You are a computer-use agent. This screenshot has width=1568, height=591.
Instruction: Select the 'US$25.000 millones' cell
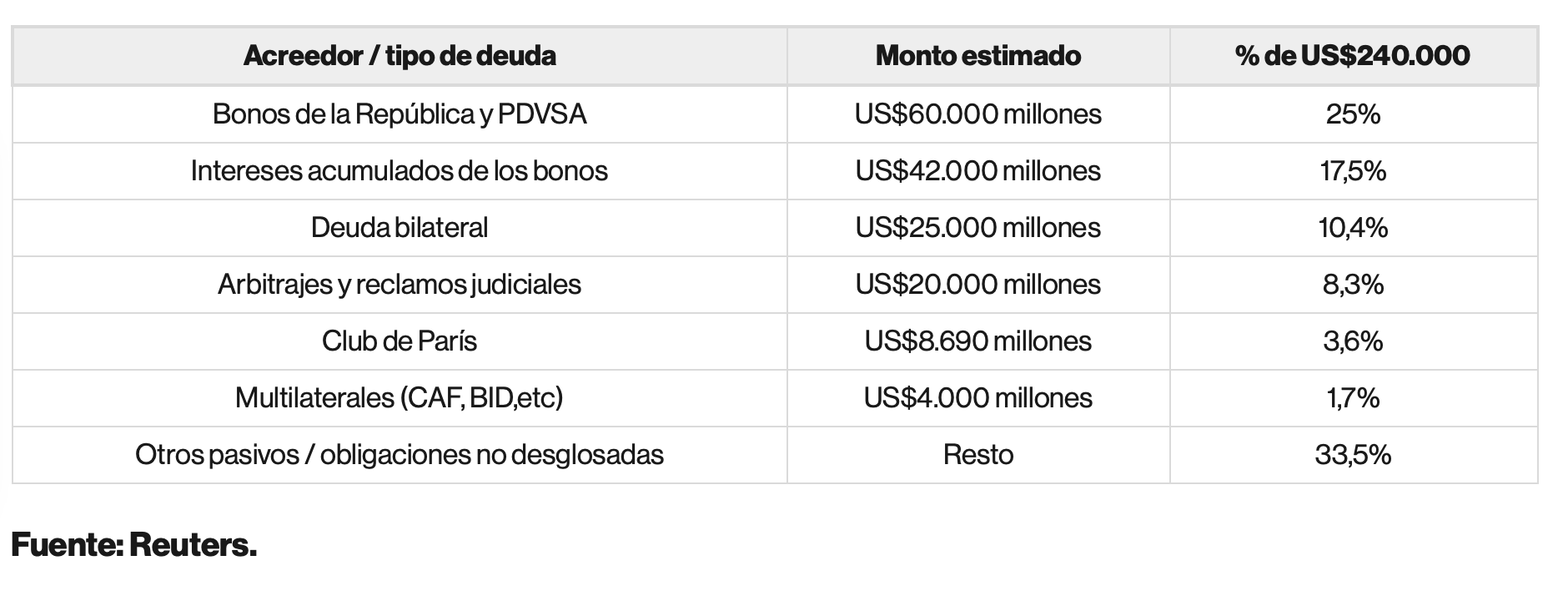978,227
